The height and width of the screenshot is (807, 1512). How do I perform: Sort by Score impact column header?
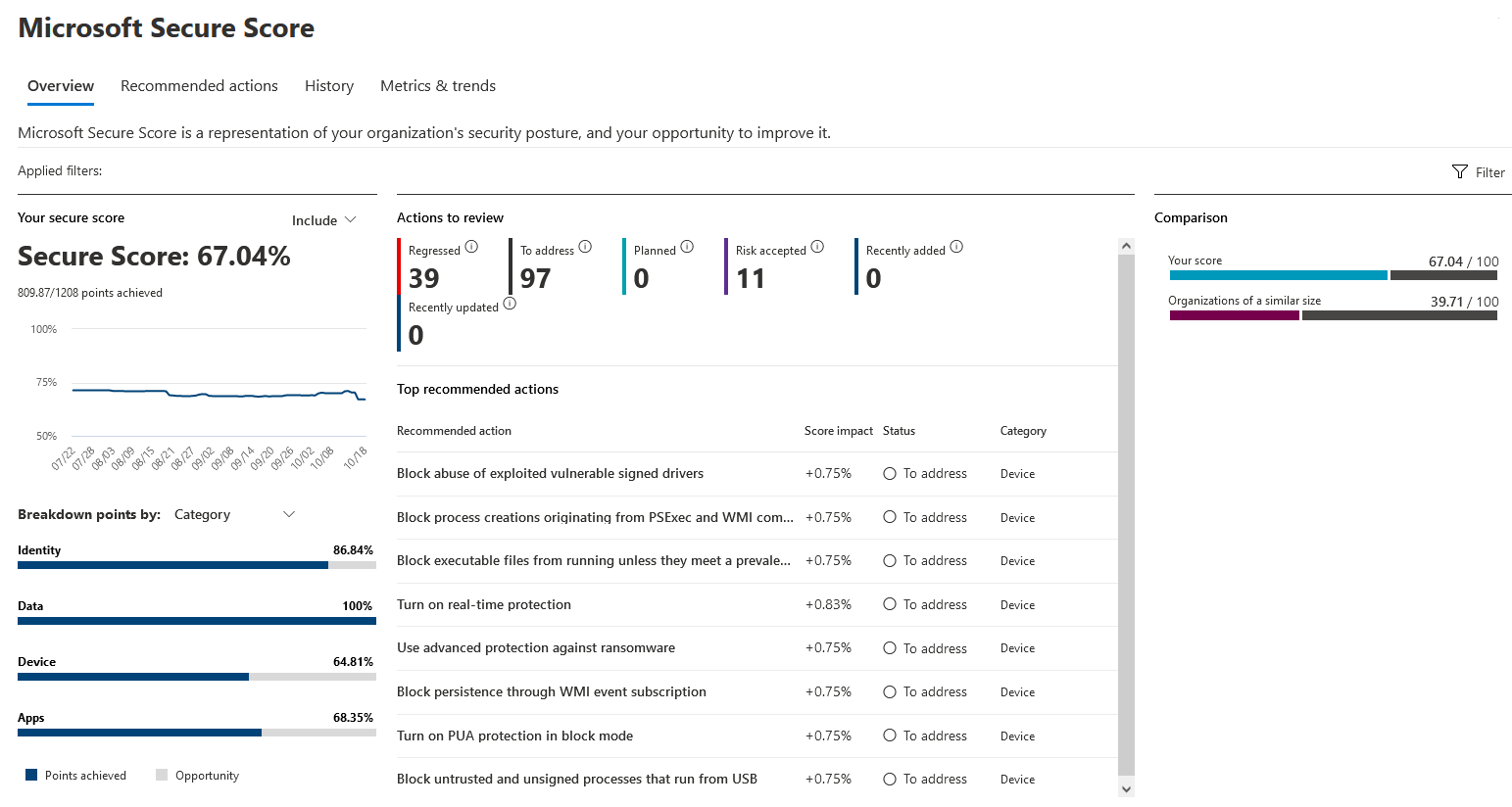point(838,431)
